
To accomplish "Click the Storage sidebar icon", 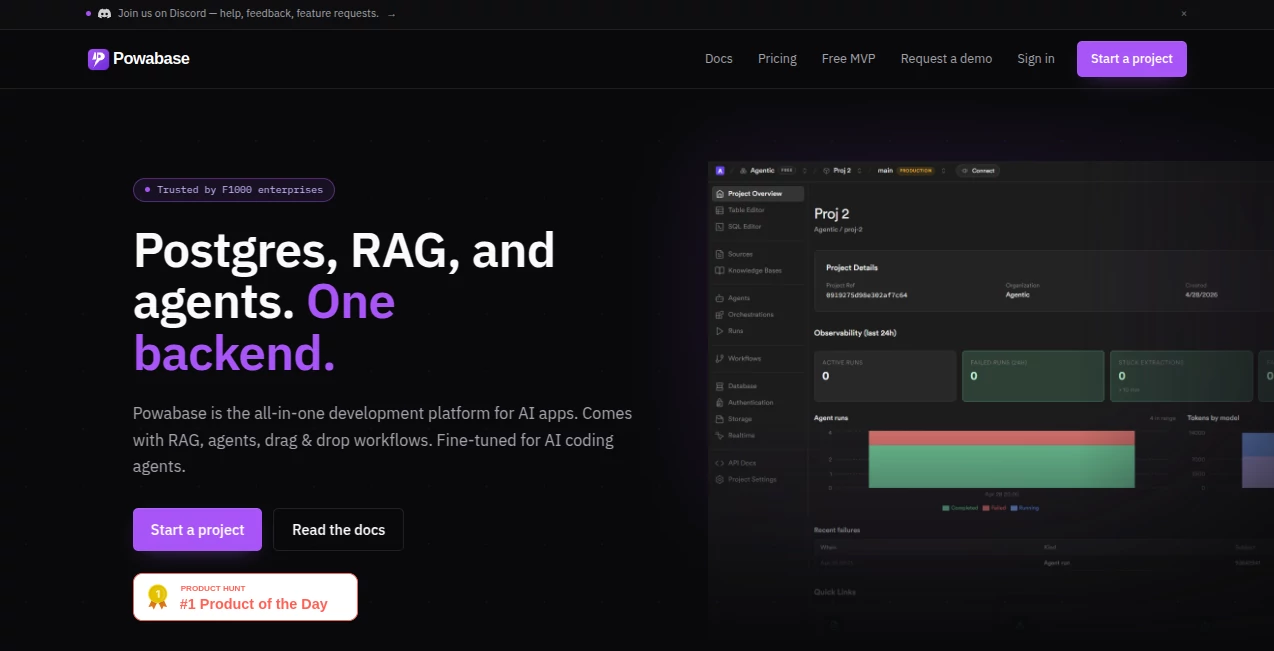I will coord(720,419).
